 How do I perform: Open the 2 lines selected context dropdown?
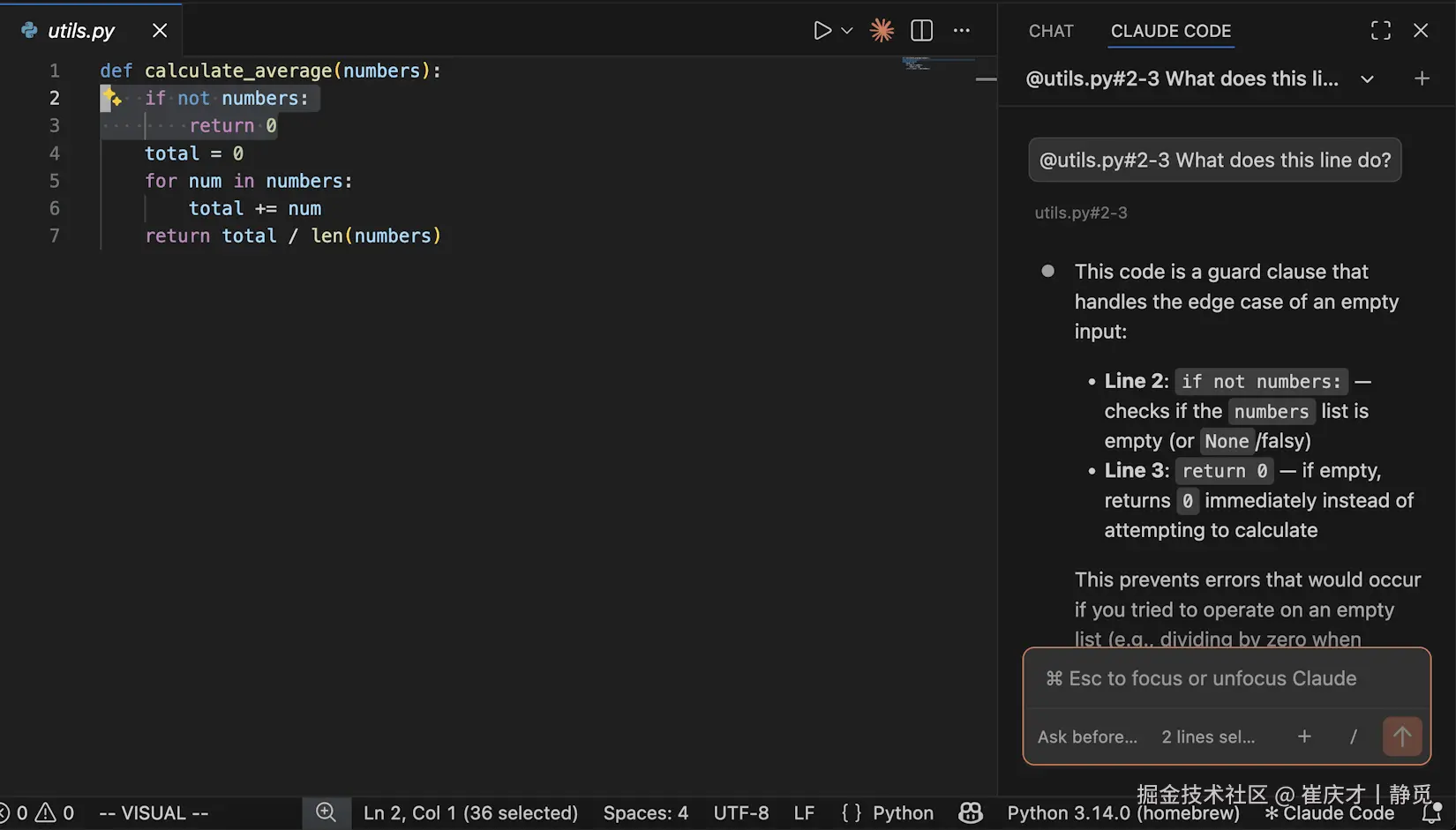click(1207, 737)
